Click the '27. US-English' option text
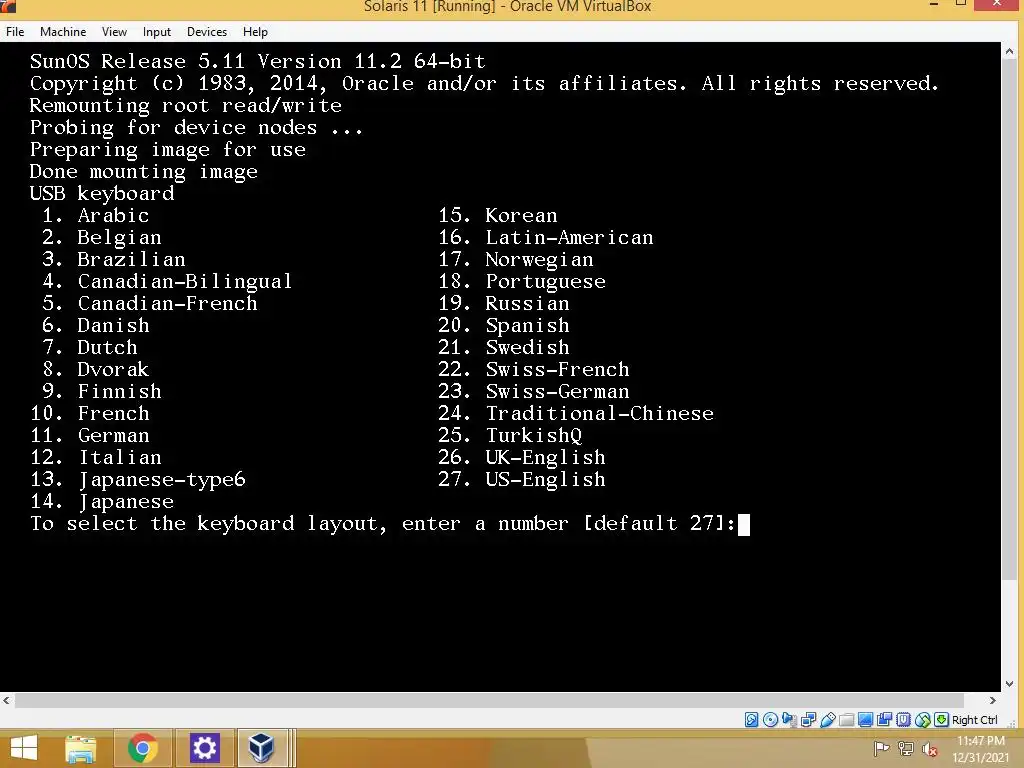The height and width of the screenshot is (768, 1024). (522, 480)
